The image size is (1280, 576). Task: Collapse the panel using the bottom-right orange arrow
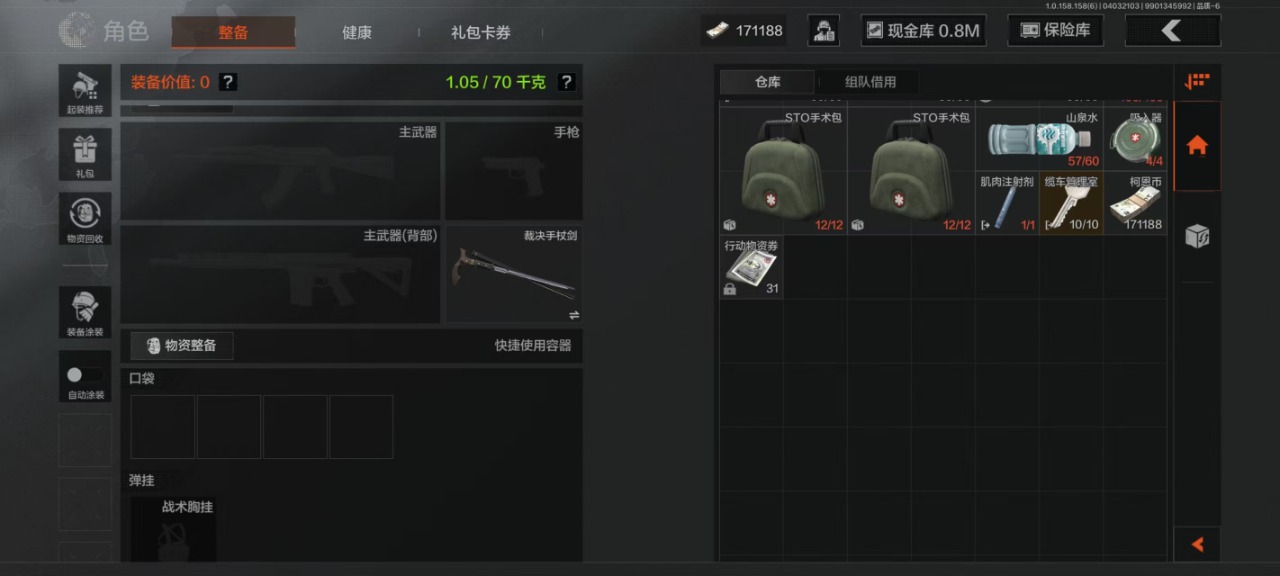1197,544
